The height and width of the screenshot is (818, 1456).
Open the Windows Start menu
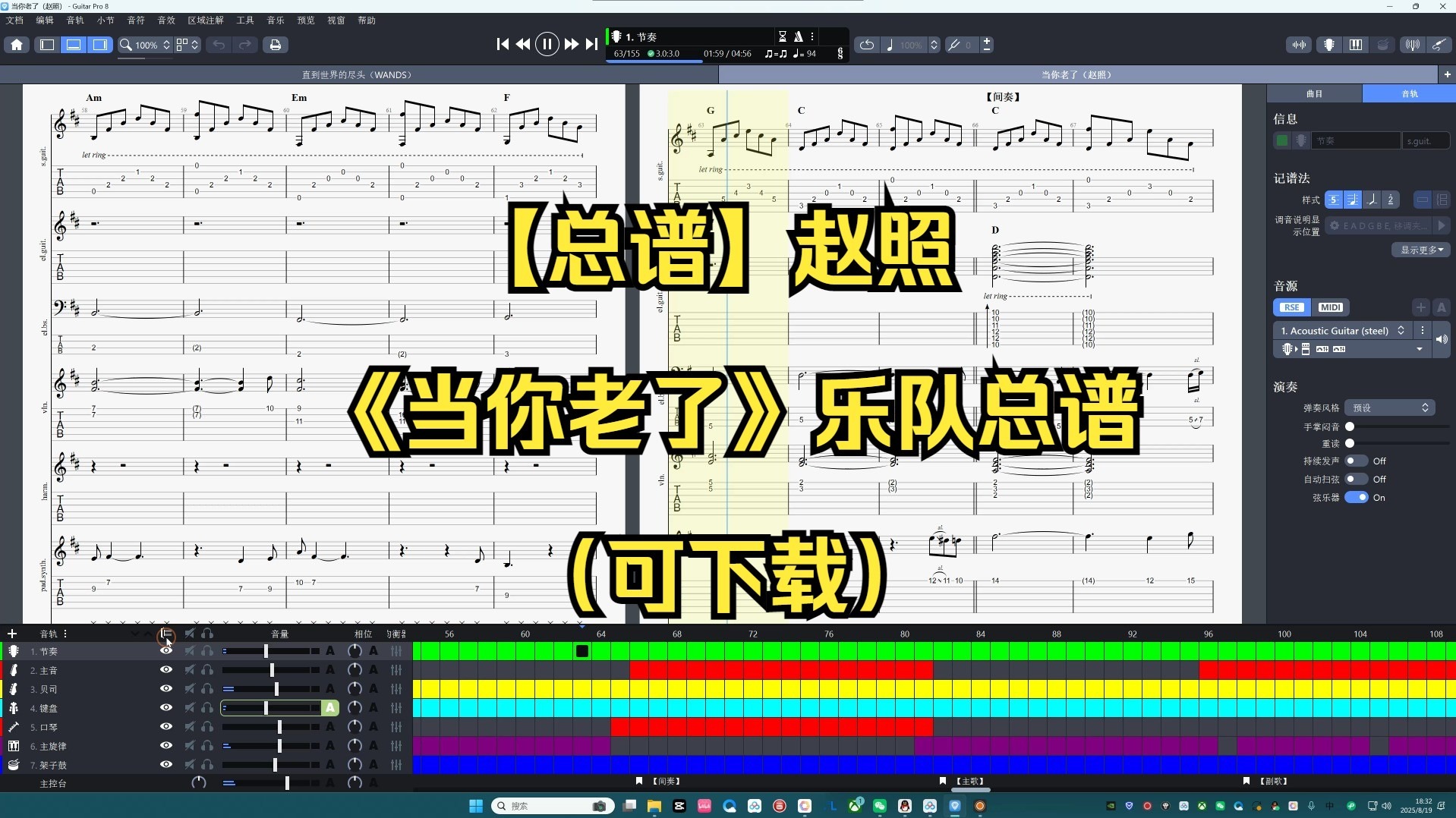coord(476,806)
